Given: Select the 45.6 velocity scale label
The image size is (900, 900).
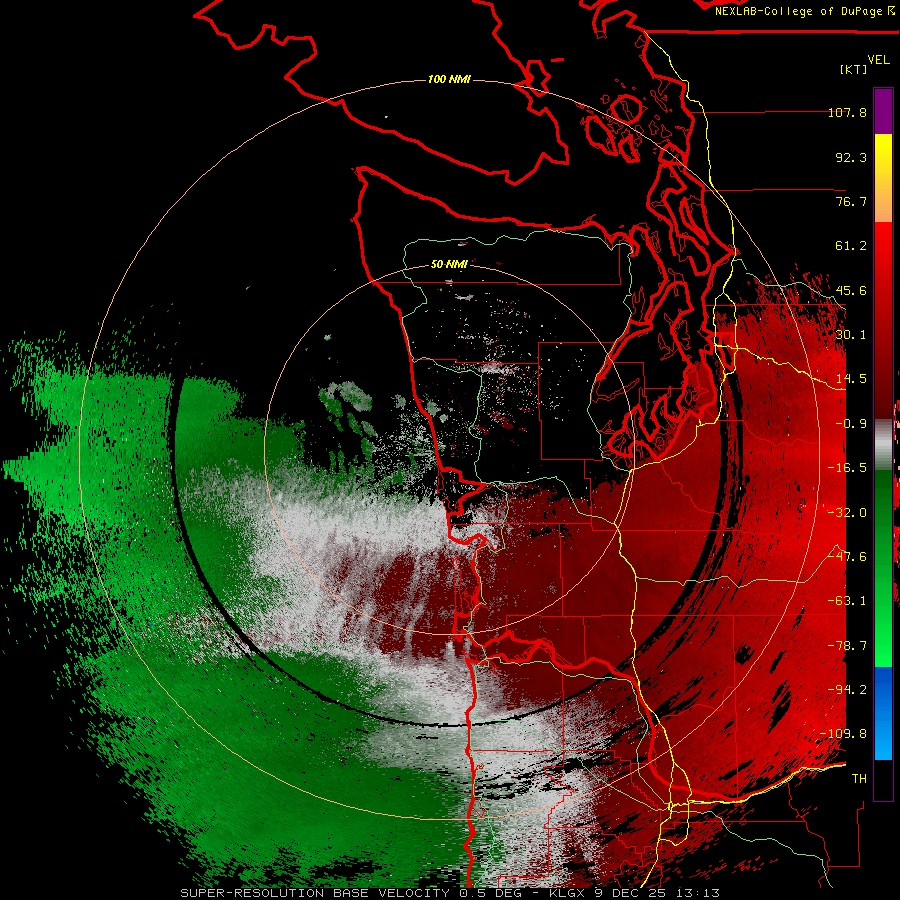Looking at the screenshot, I should point(851,290).
